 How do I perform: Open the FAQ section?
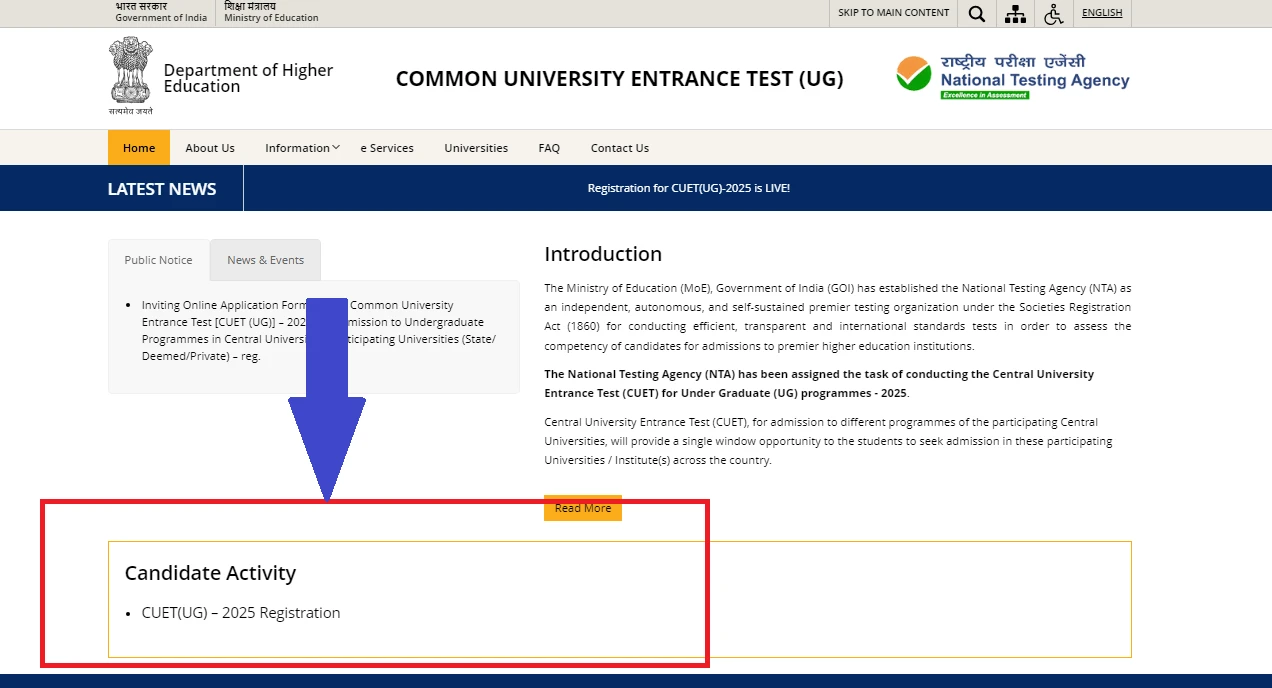point(549,147)
